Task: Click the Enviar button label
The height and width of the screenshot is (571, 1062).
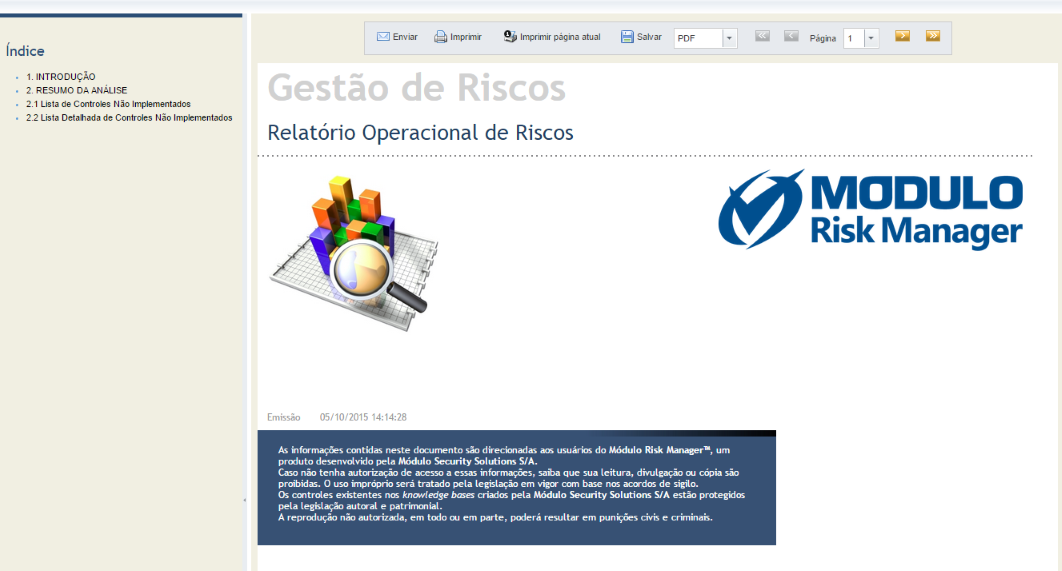Action: tap(405, 37)
